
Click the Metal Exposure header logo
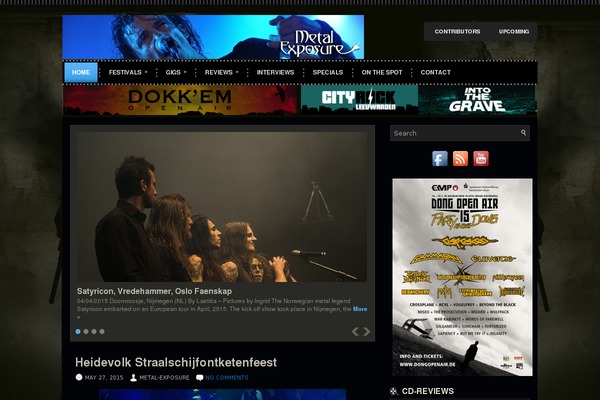(x=213, y=37)
